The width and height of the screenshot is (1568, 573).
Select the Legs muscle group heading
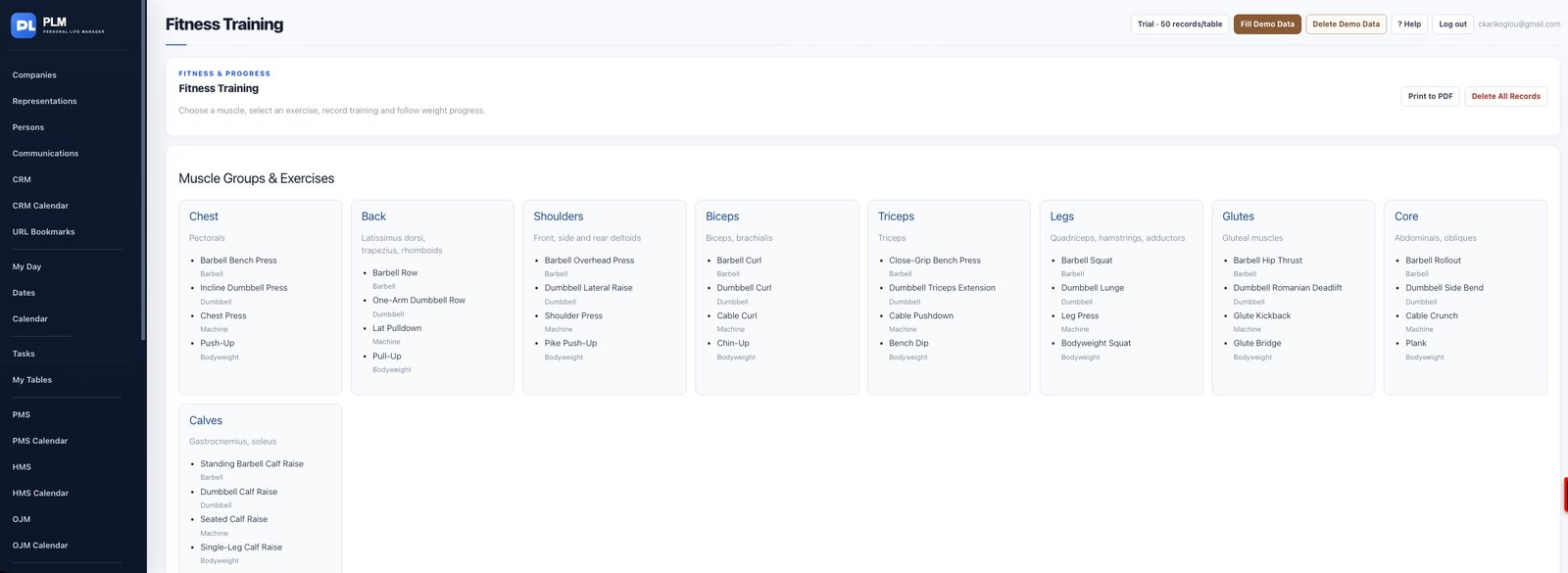pyautogui.click(x=1062, y=216)
